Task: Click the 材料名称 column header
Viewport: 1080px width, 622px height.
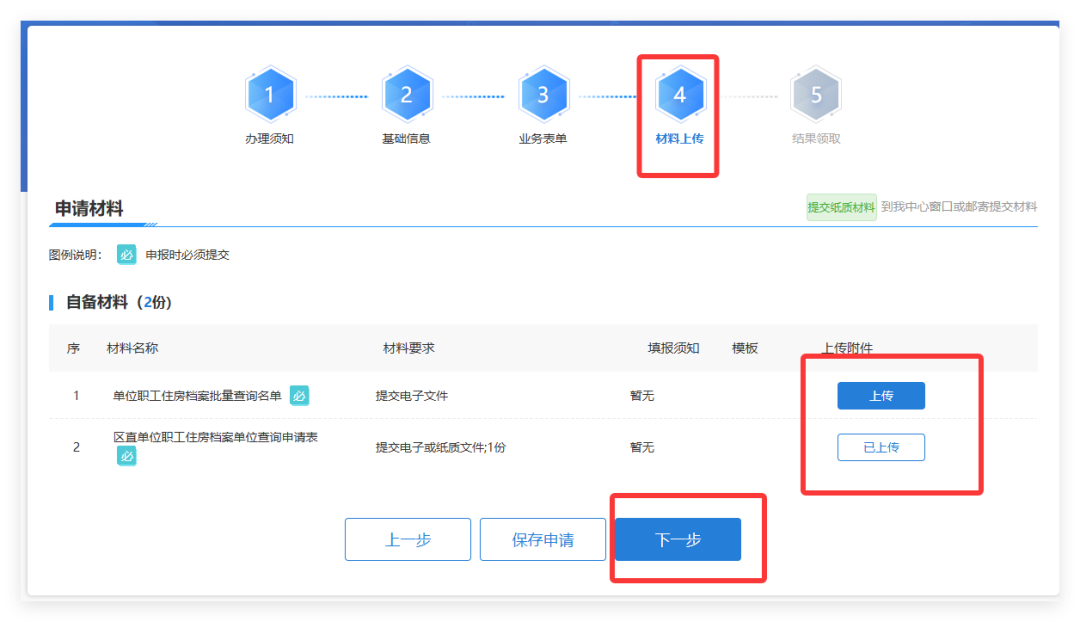Action: (x=132, y=348)
